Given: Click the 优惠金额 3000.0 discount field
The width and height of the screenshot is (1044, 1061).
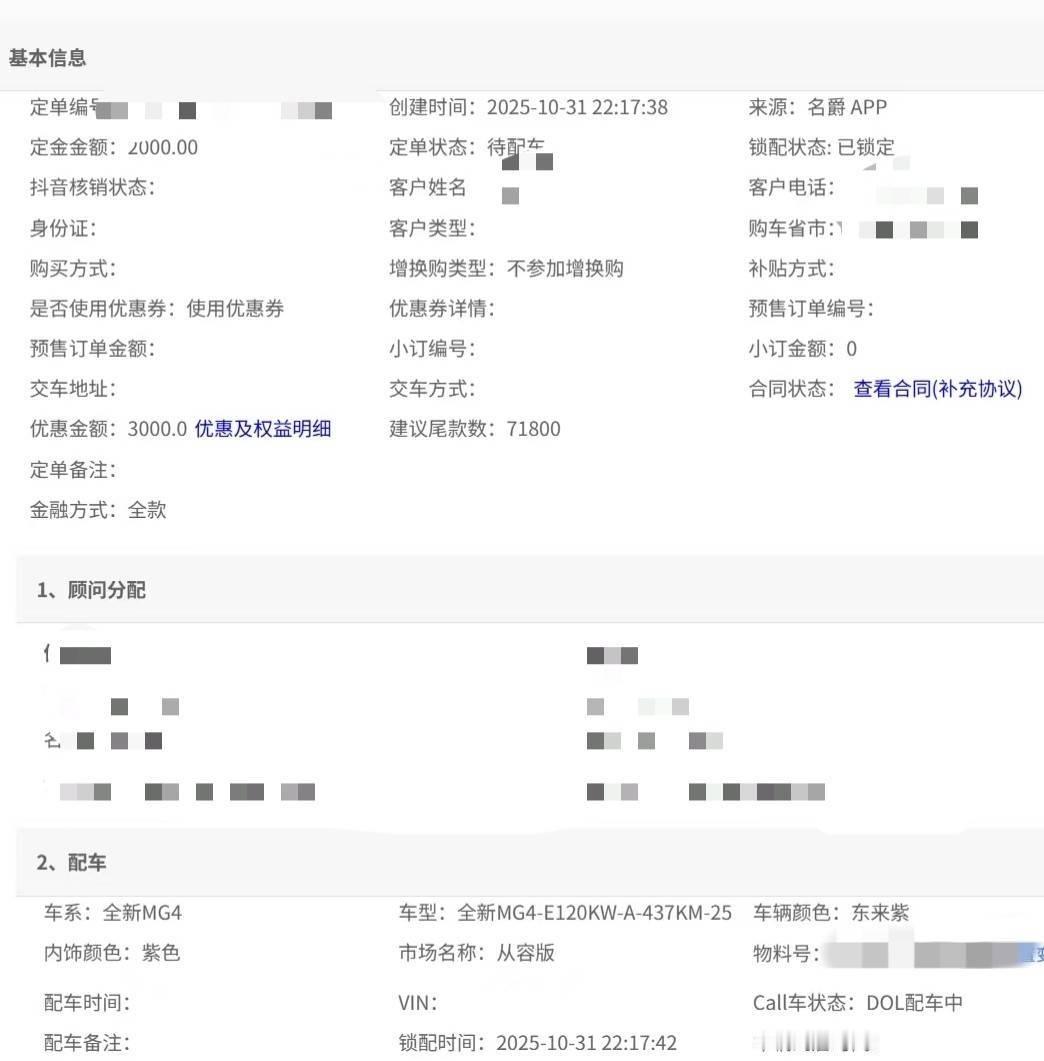Looking at the screenshot, I should coord(153,429).
